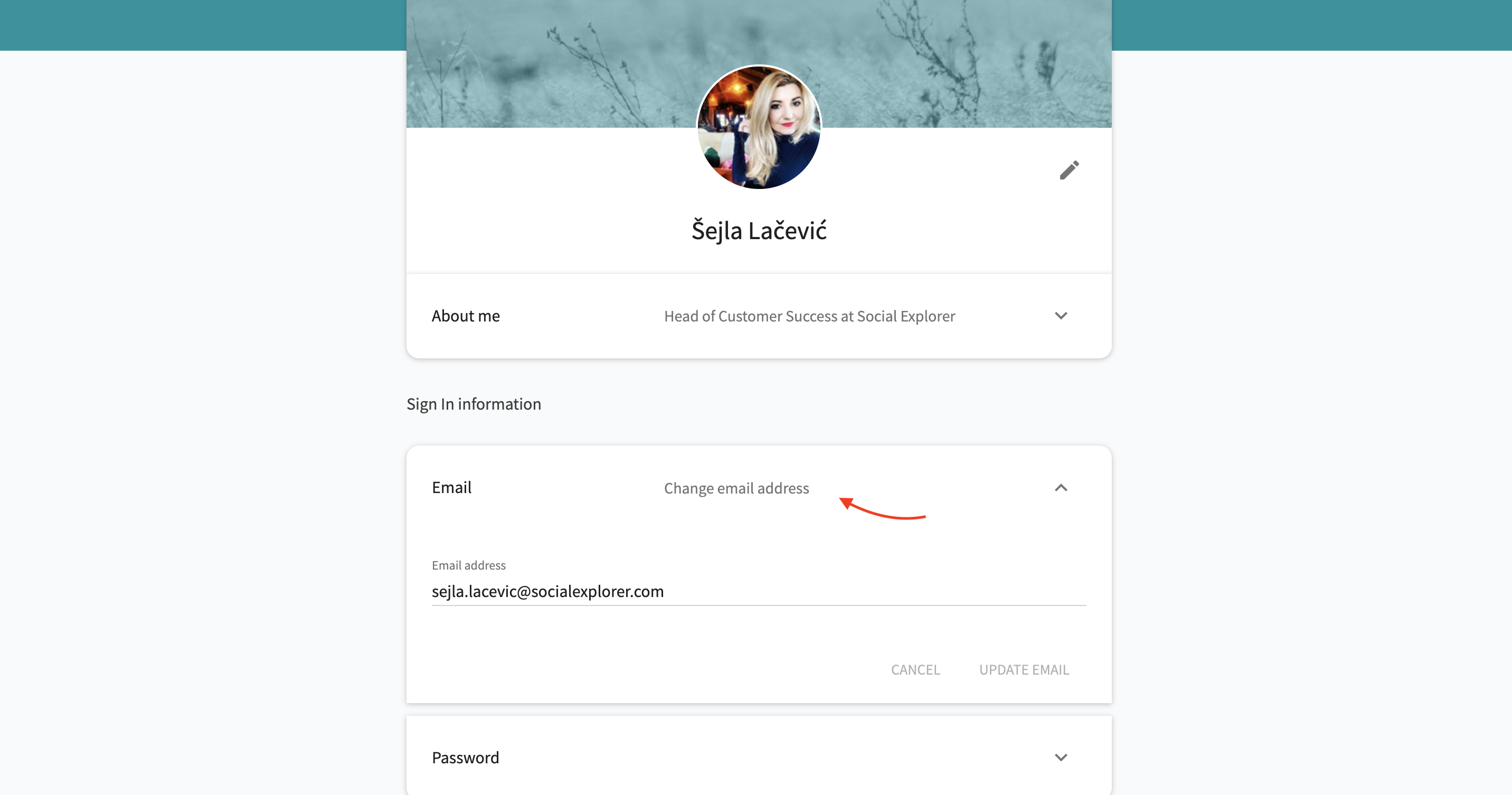This screenshot has height=795, width=1512.
Task: Select the About me row label
Action: [466, 316]
